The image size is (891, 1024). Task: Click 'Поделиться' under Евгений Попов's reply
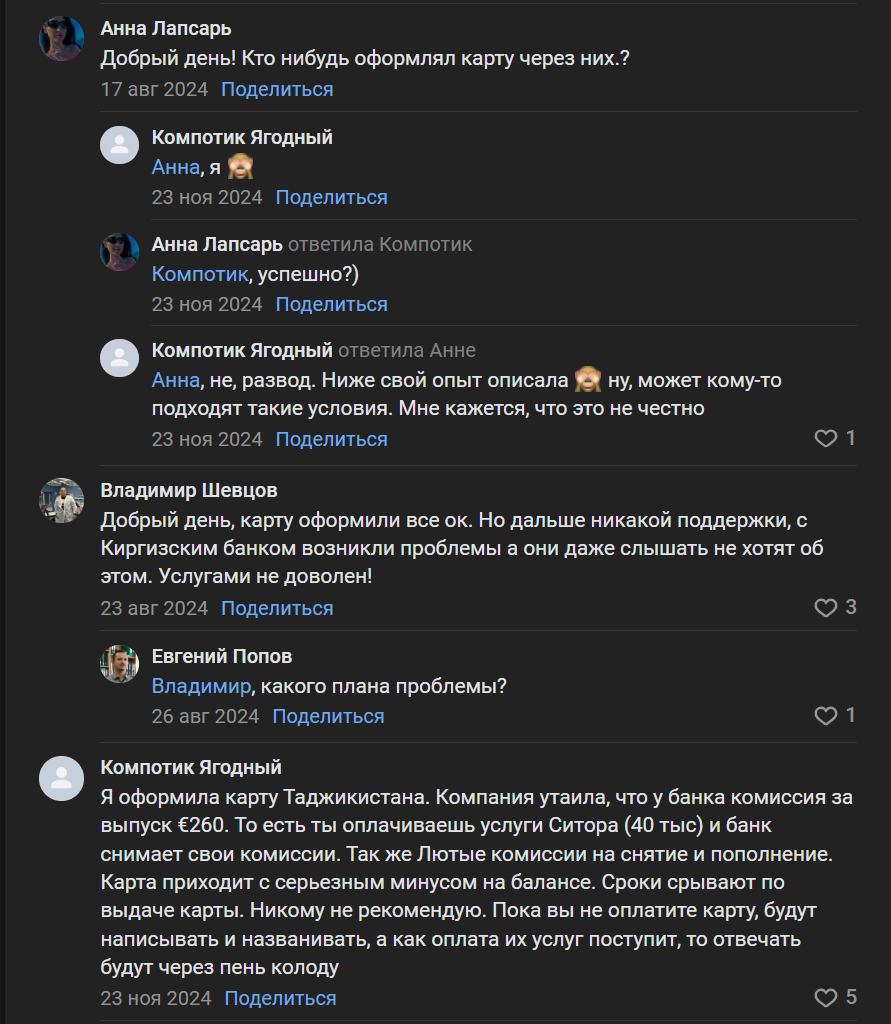[x=328, y=716]
